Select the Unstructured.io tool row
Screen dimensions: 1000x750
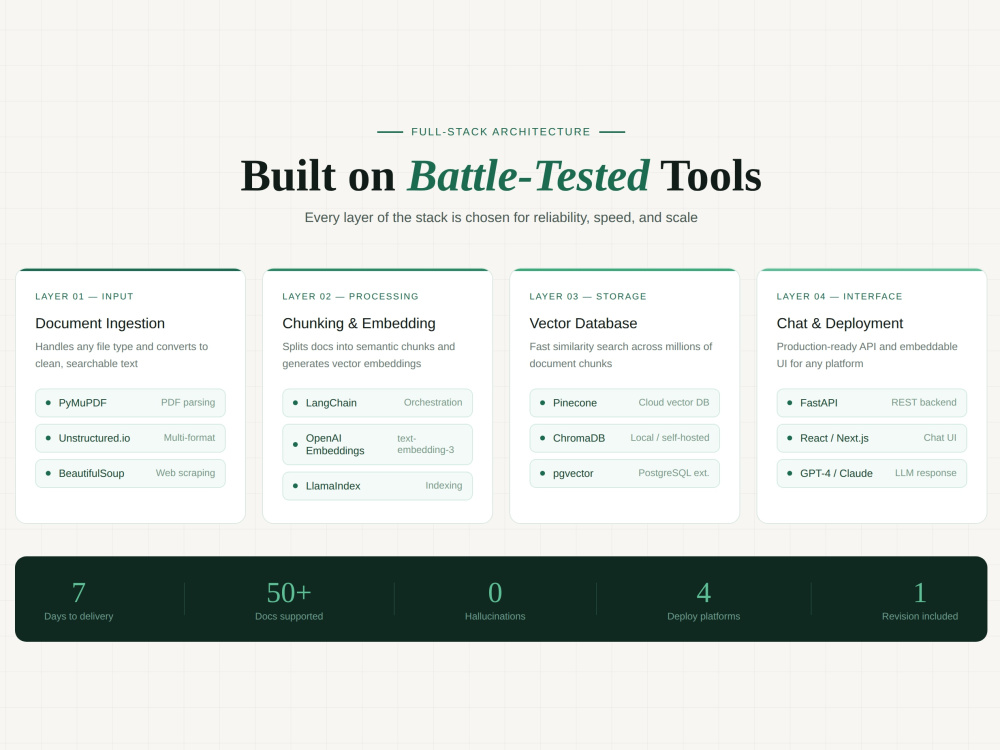coord(130,438)
